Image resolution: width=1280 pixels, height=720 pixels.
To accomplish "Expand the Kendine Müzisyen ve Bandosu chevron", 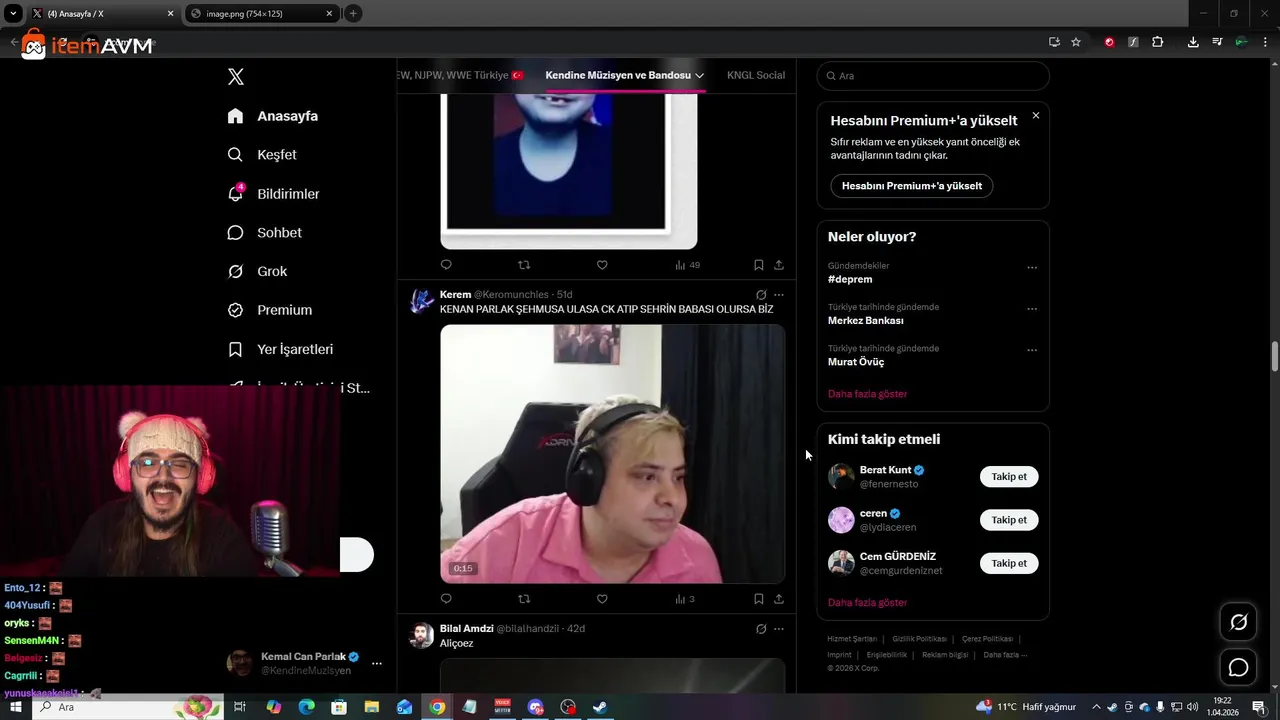I will 699,76.
